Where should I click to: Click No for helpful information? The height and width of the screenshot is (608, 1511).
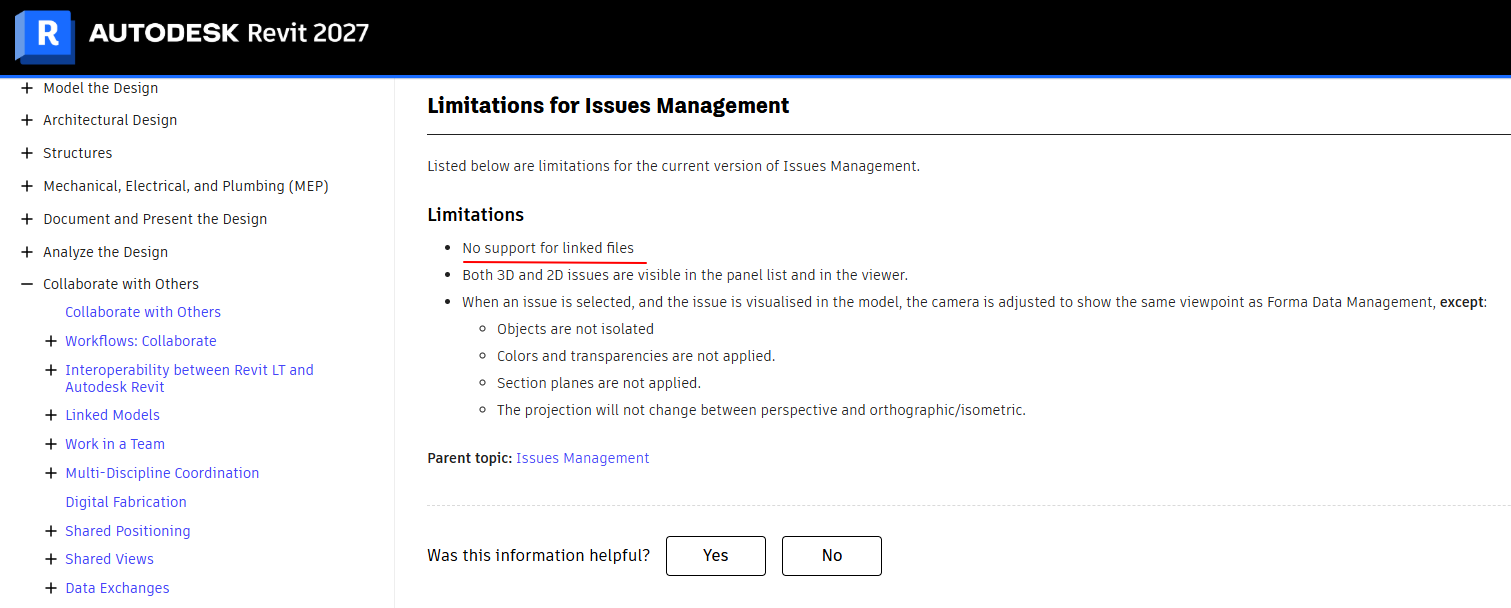click(832, 556)
